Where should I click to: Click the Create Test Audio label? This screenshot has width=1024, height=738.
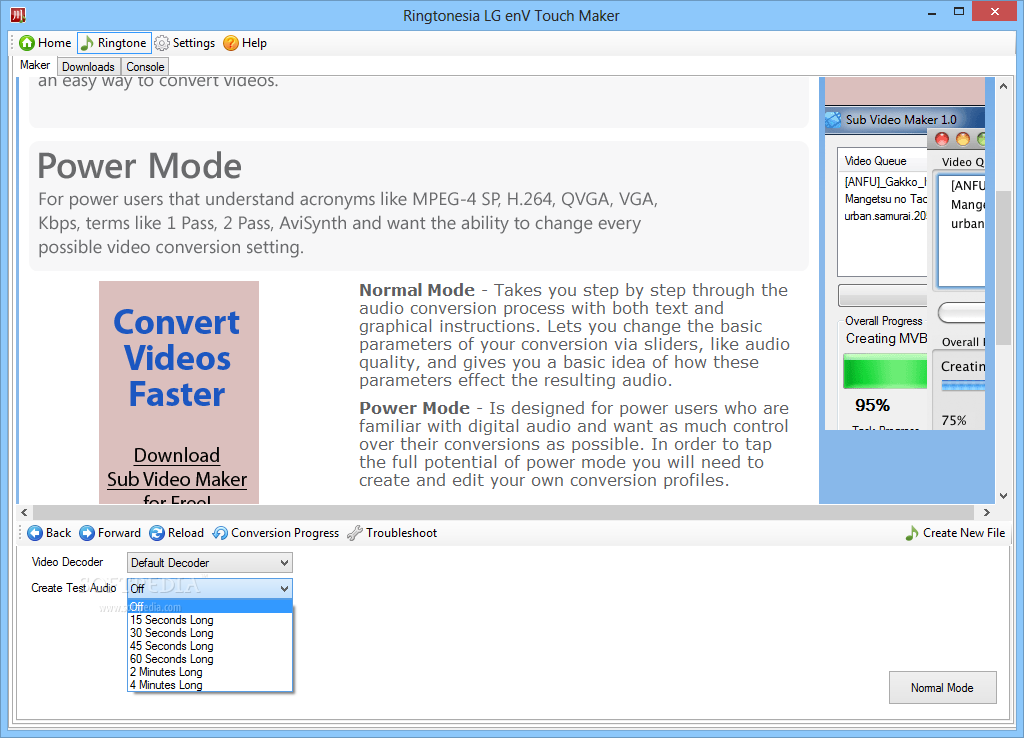tap(74, 588)
